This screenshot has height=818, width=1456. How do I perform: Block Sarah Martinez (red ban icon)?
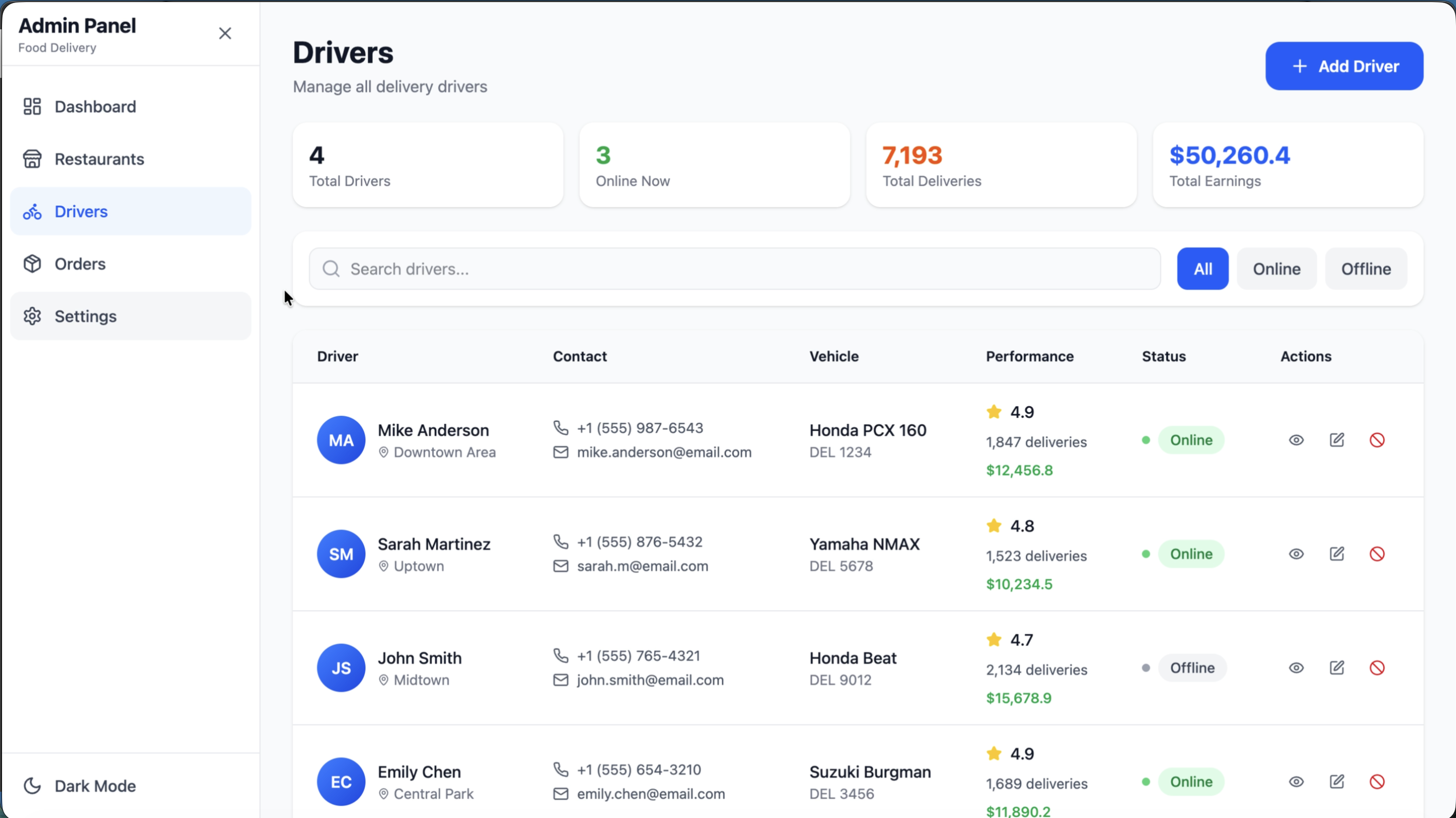(x=1377, y=554)
